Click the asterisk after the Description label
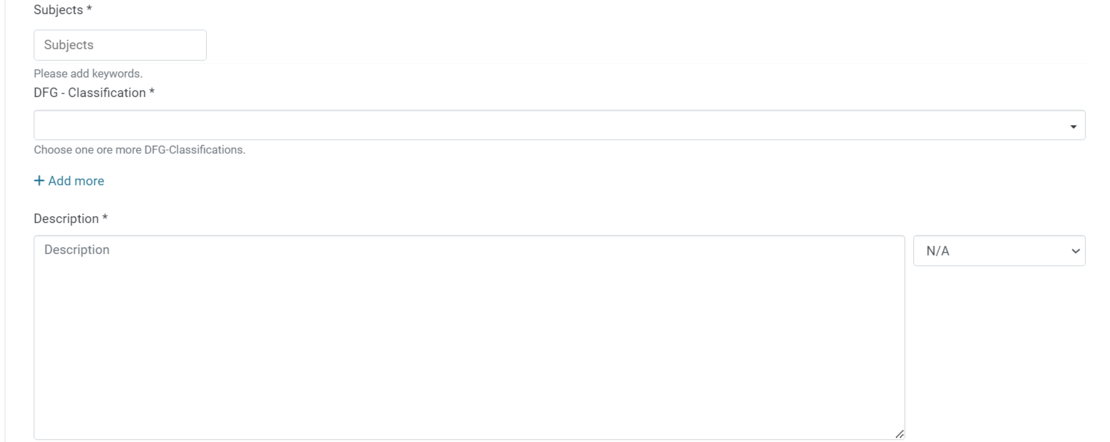This screenshot has width=1110, height=442. (x=105, y=218)
